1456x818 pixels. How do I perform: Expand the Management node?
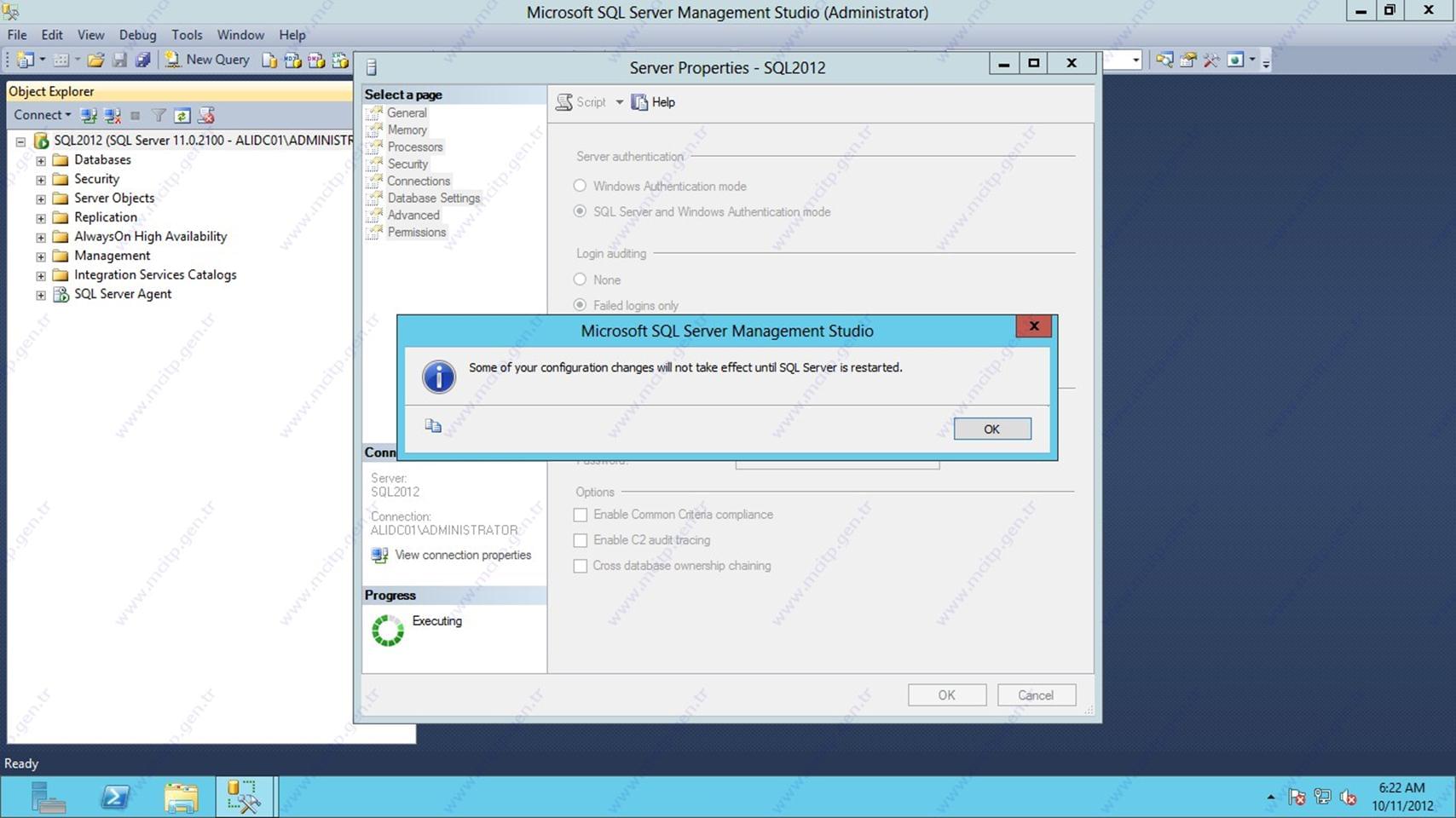coord(40,256)
